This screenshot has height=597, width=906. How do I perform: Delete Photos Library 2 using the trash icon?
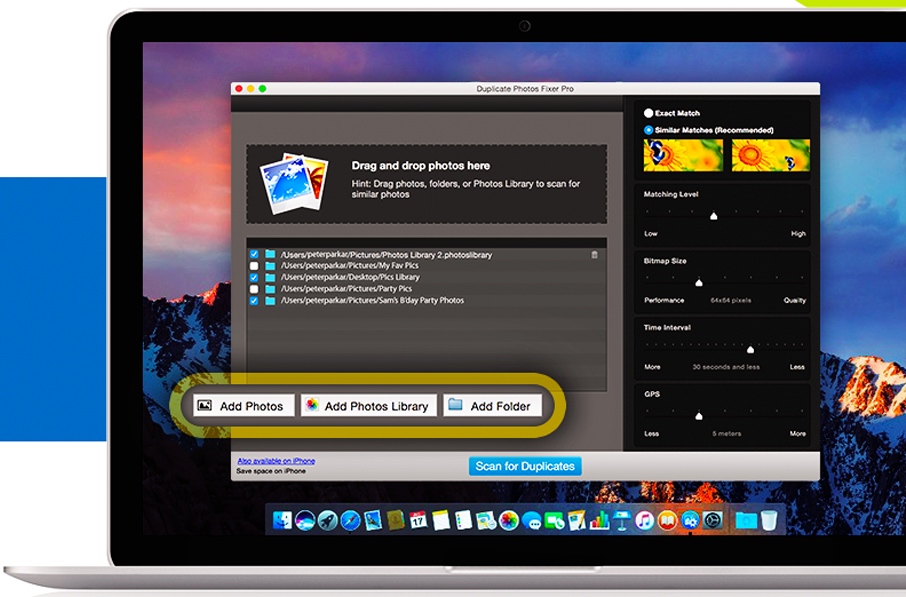coord(595,254)
